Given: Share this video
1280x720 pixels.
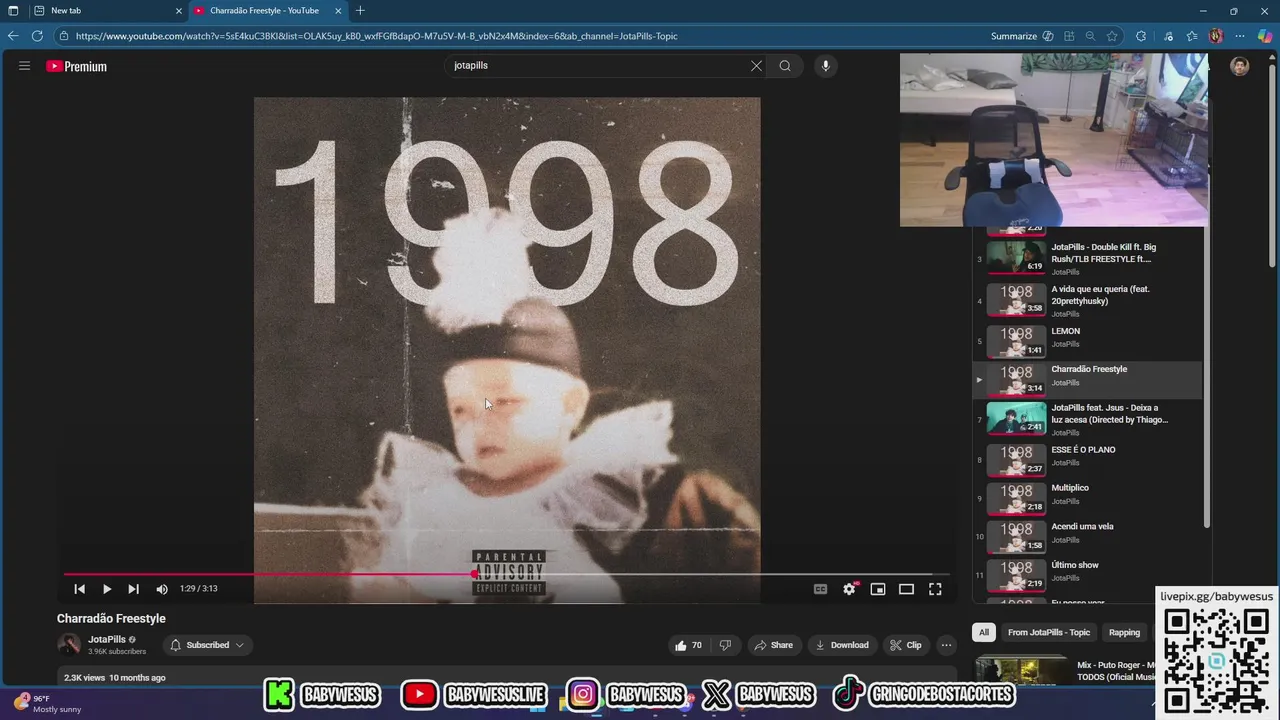Looking at the screenshot, I should coord(773,645).
